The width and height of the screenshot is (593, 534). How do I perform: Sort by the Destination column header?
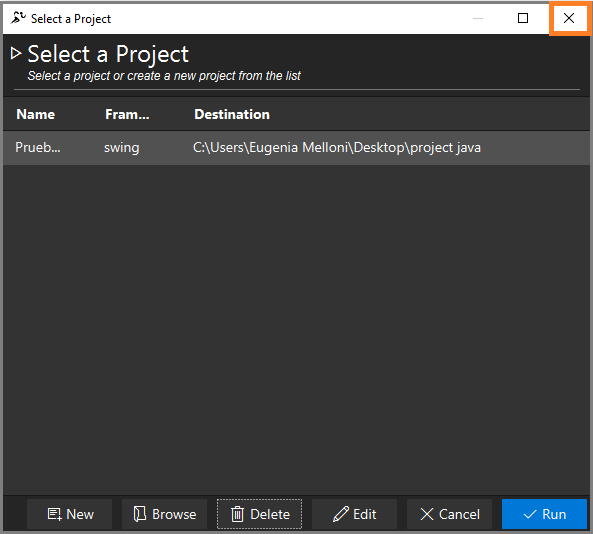(x=232, y=114)
